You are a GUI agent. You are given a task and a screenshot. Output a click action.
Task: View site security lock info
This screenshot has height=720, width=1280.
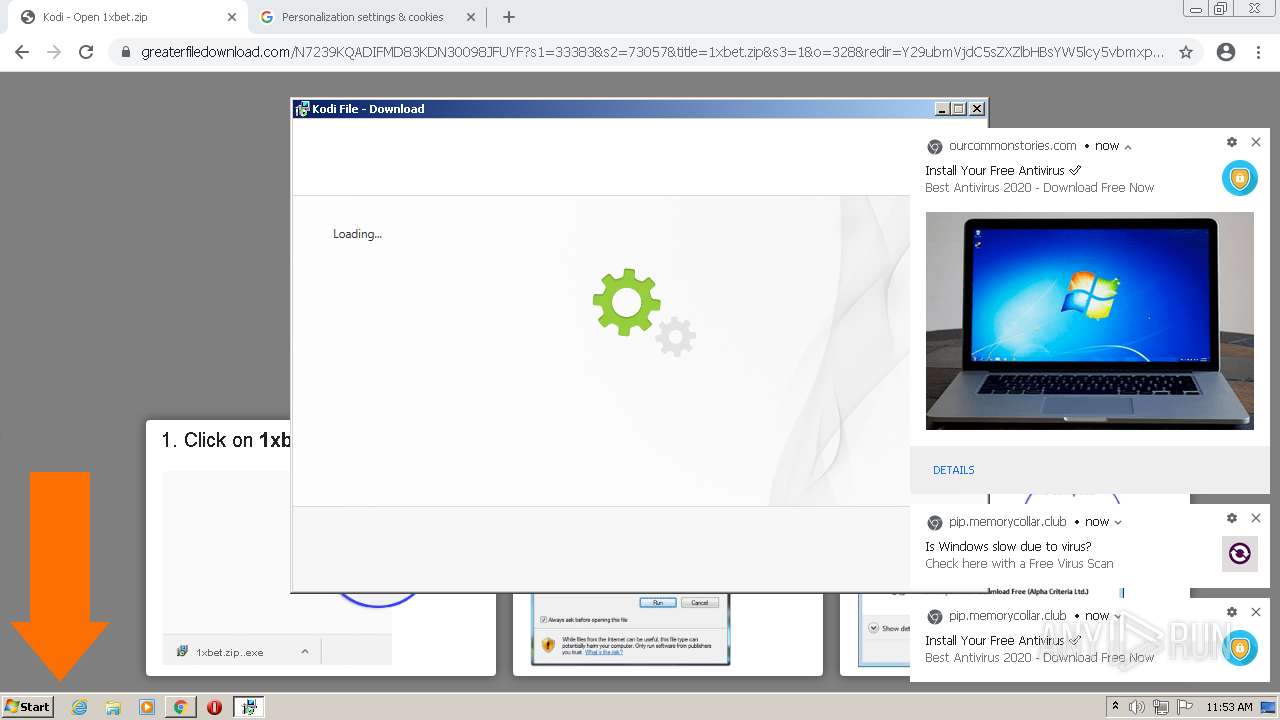(x=126, y=52)
